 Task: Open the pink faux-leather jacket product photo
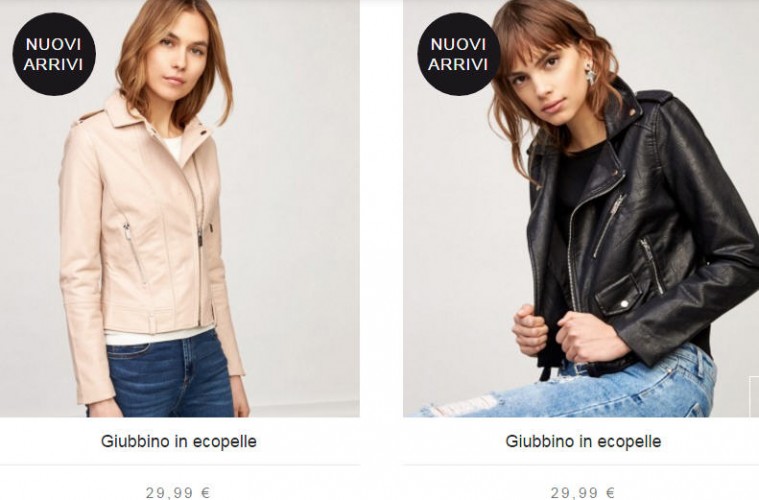point(180,208)
